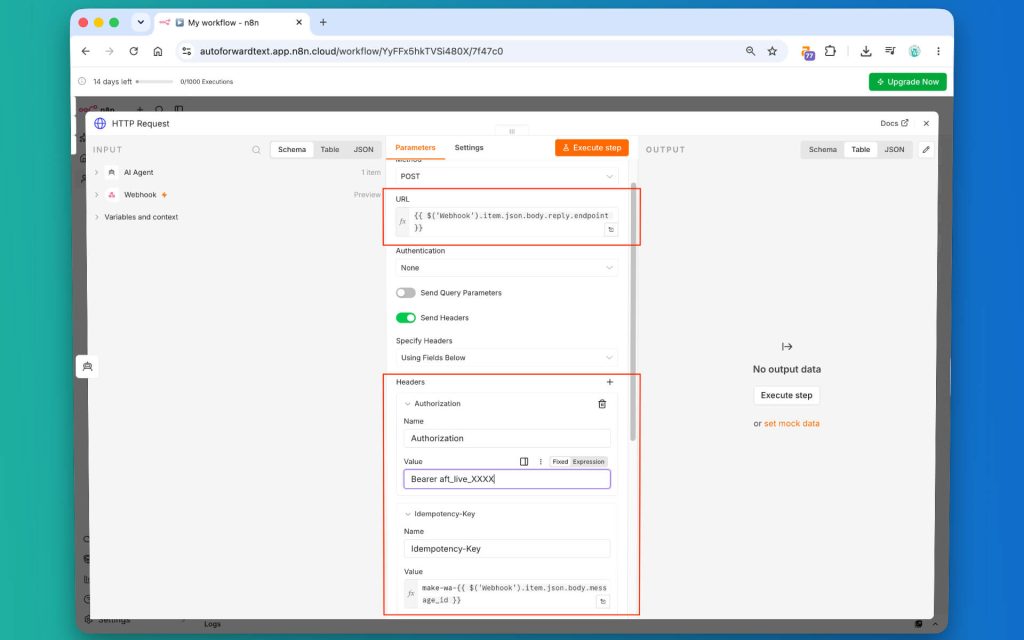The image size is (1024, 640).
Task: Open the Value field three-dot options
Action: (540, 462)
